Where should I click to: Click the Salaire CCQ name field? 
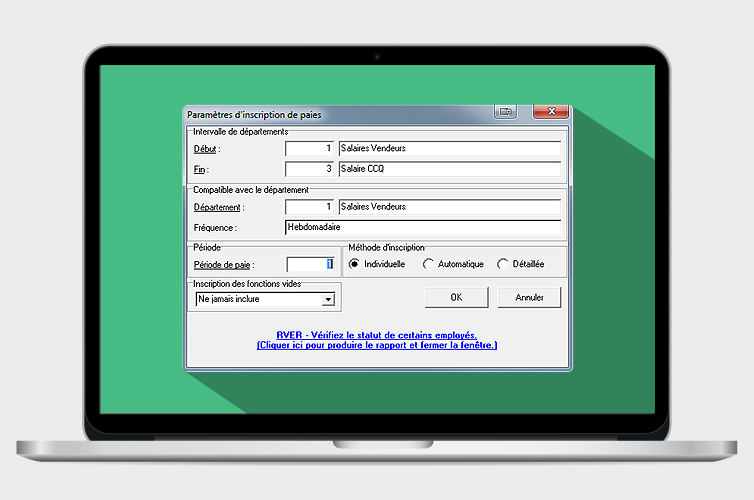(x=450, y=169)
